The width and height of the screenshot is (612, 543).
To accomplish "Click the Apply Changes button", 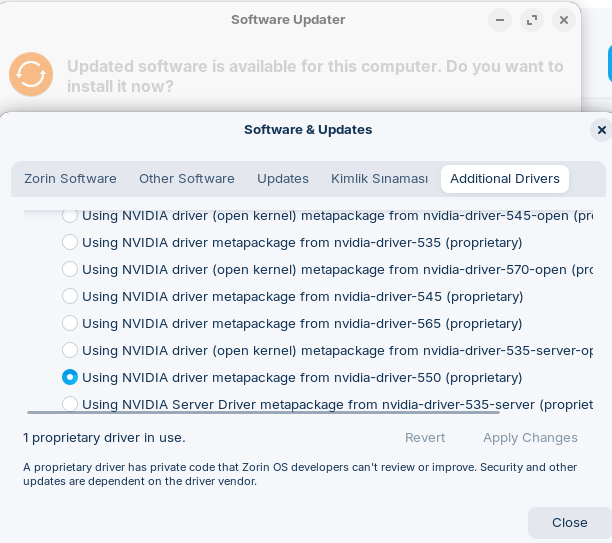I will click(x=530, y=438).
